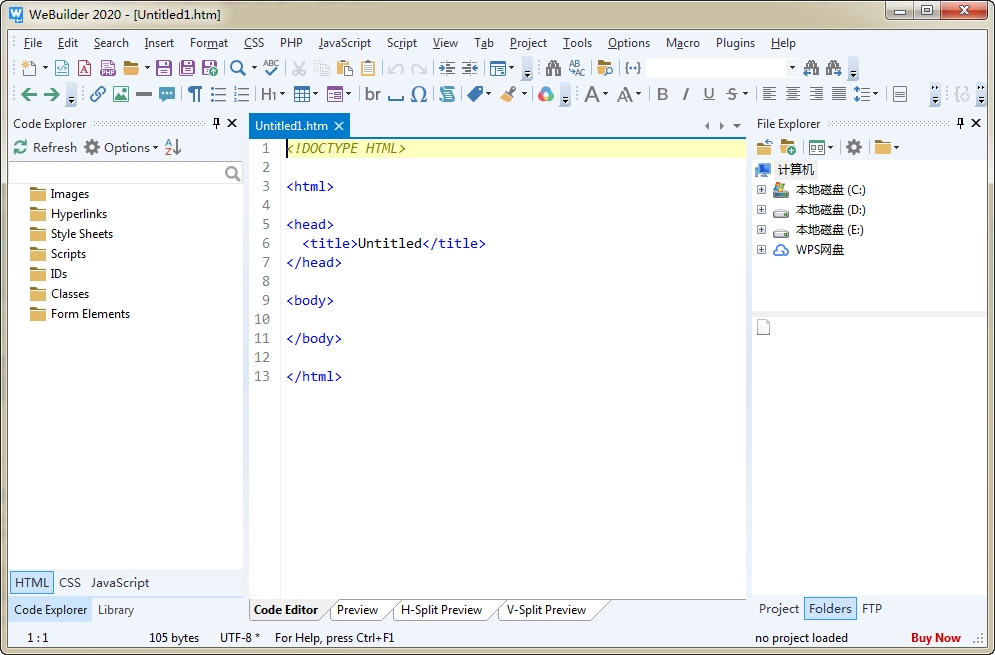Insert a hyperlink using the link icon
This screenshot has height=655, width=995.
tap(97, 94)
